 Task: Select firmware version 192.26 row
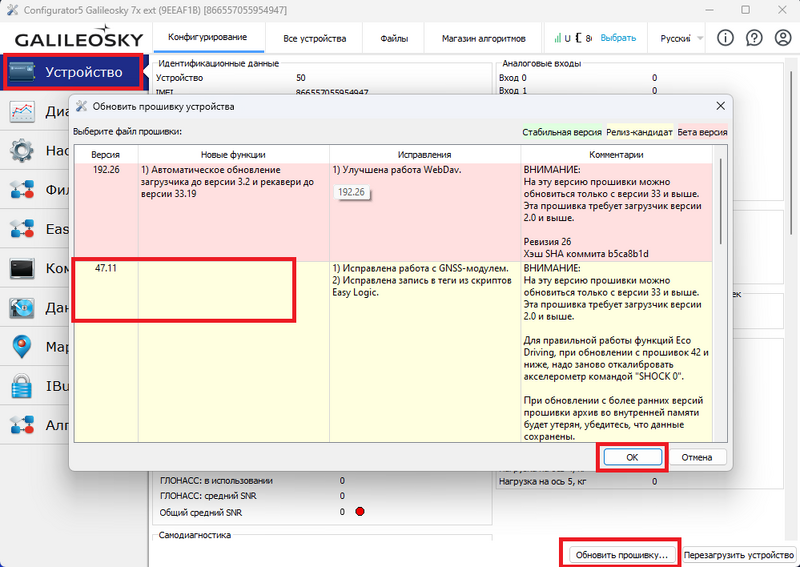[393, 212]
